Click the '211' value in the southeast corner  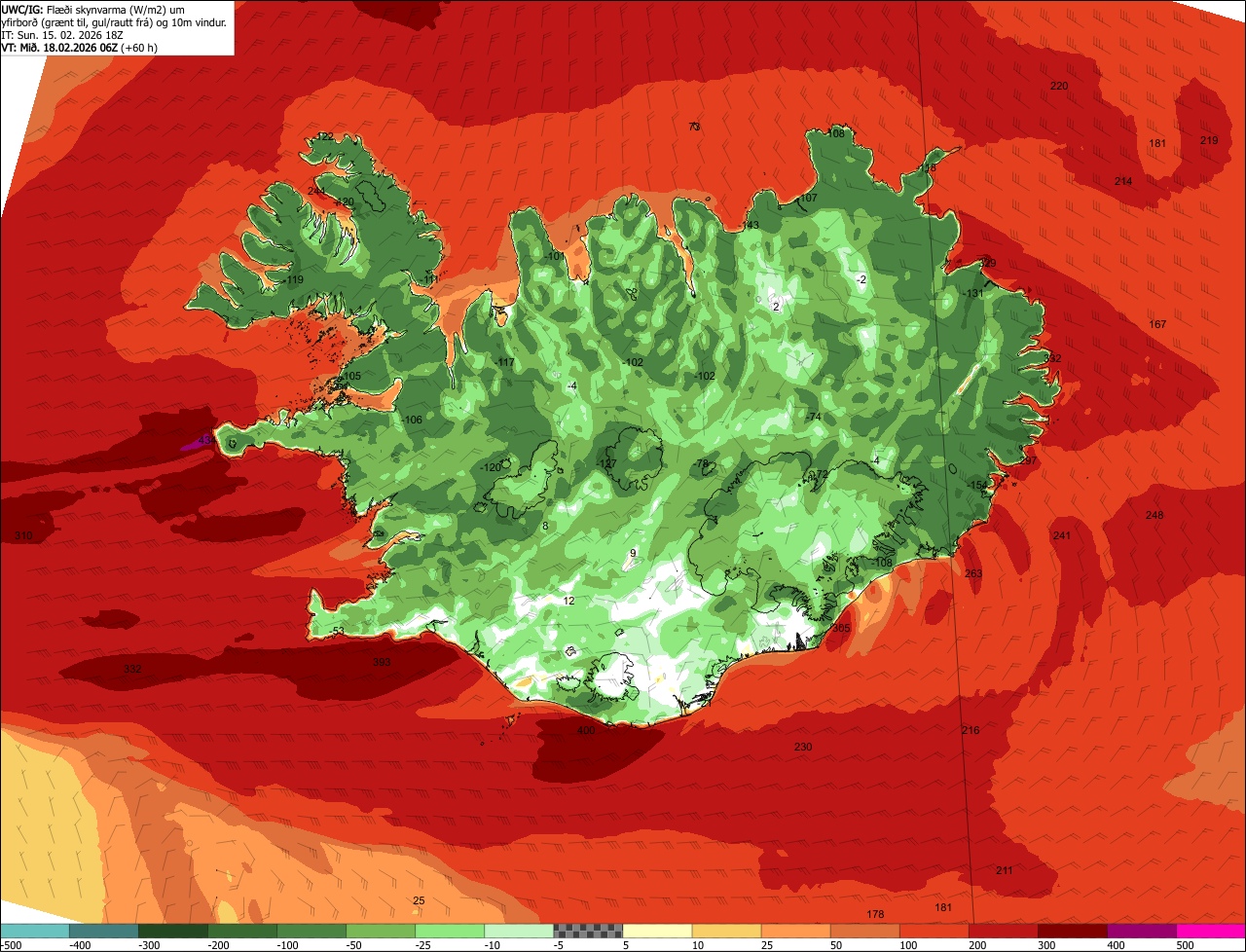click(x=1005, y=869)
